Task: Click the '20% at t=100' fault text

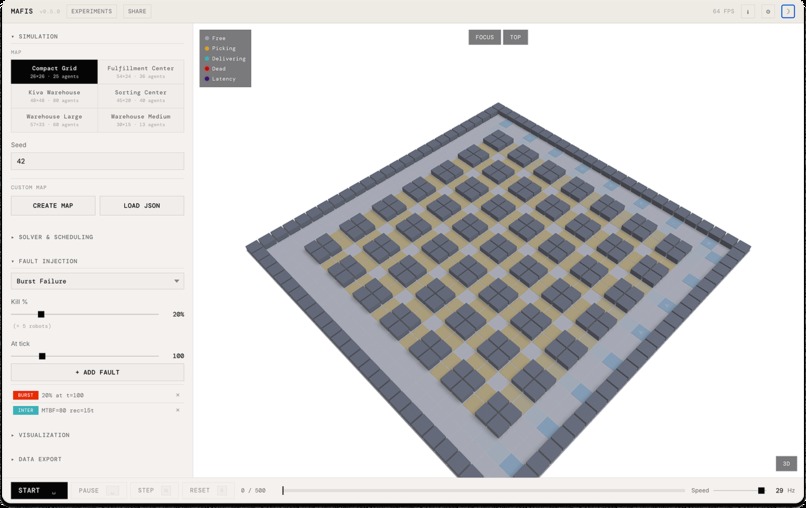Action: coord(63,395)
